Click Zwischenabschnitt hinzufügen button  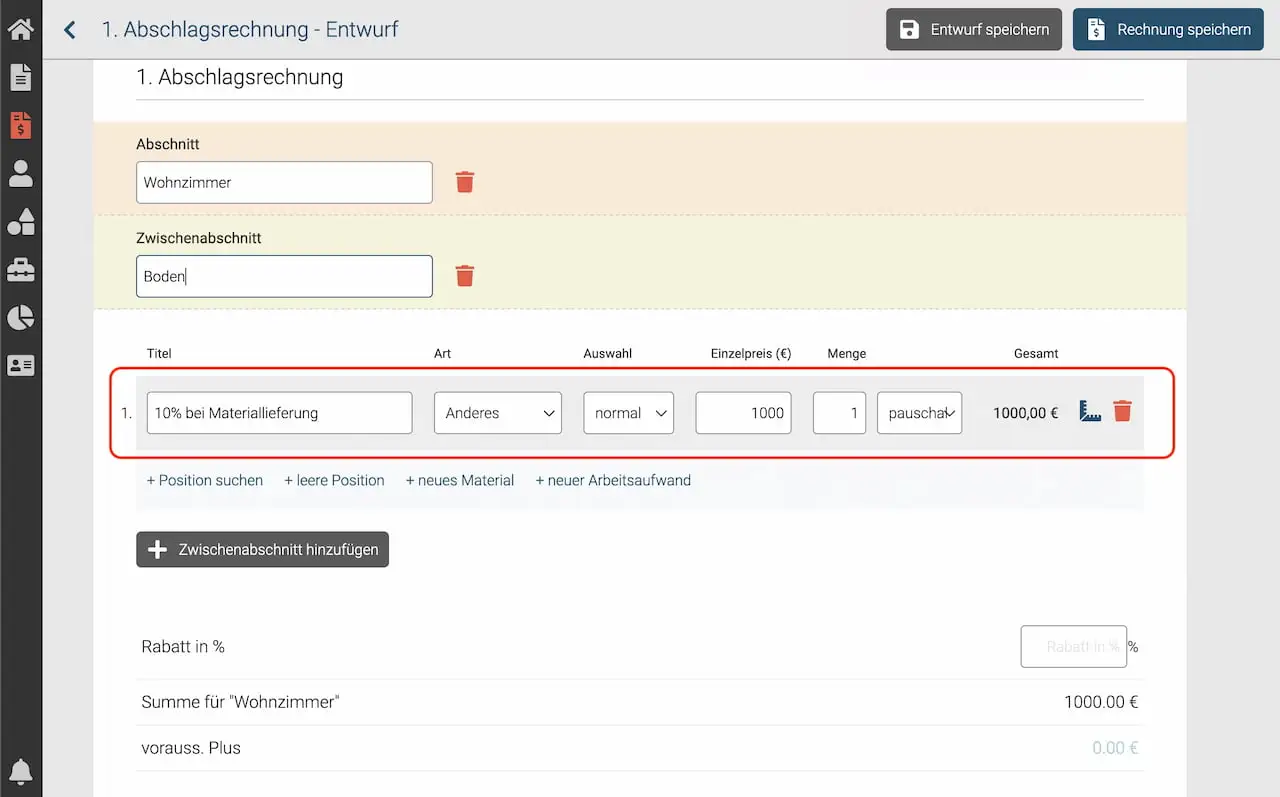click(263, 550)
